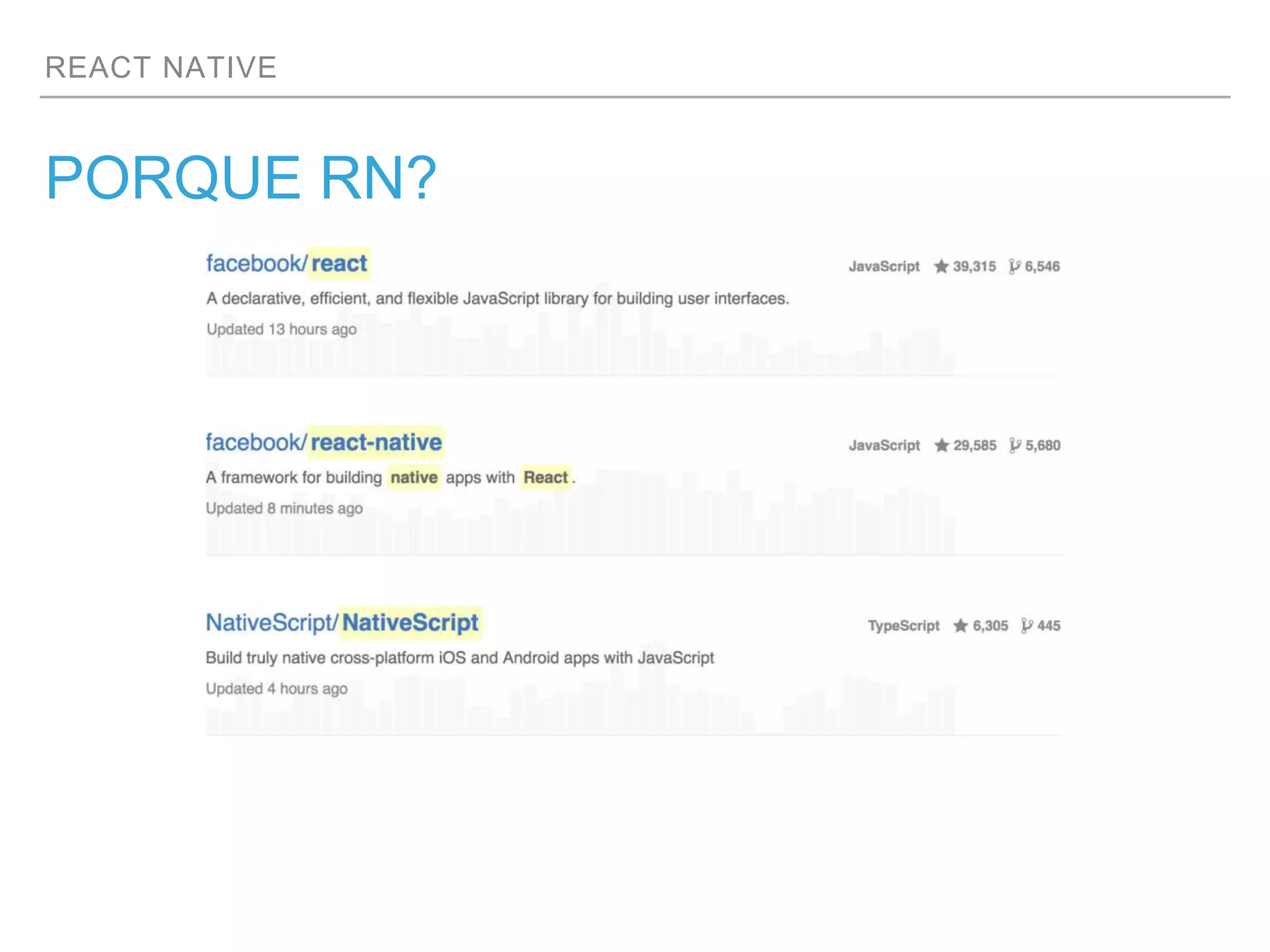Click the NativeScript cross-platform description text
Viewport: 1270px width, 952px height.
(x=460, y=658)
